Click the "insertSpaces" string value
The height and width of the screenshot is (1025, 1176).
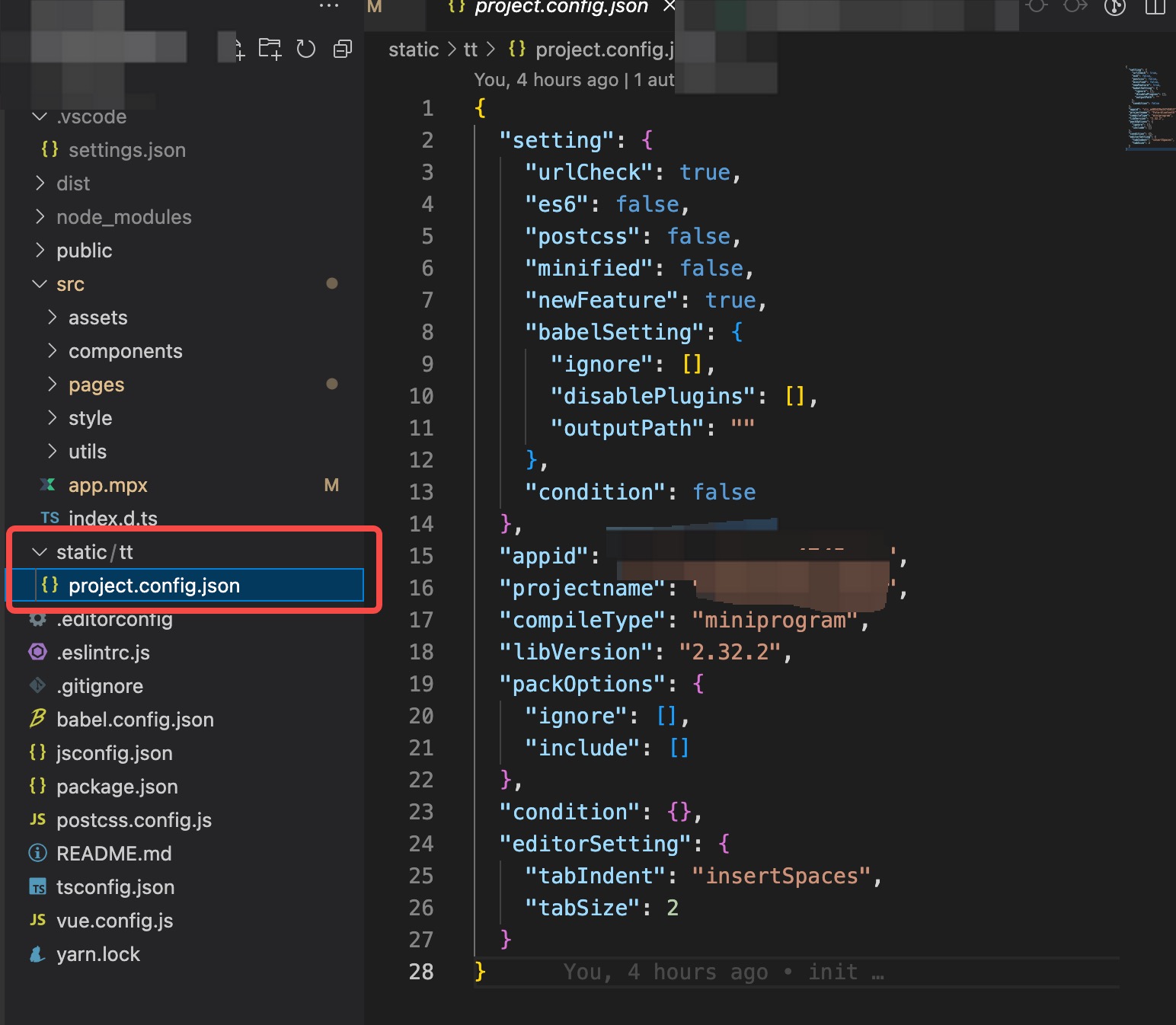[x=781, y=876]
